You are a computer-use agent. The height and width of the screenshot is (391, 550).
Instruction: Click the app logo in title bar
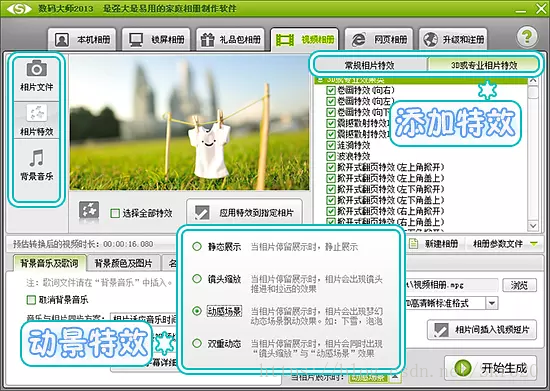coord(19,8)
